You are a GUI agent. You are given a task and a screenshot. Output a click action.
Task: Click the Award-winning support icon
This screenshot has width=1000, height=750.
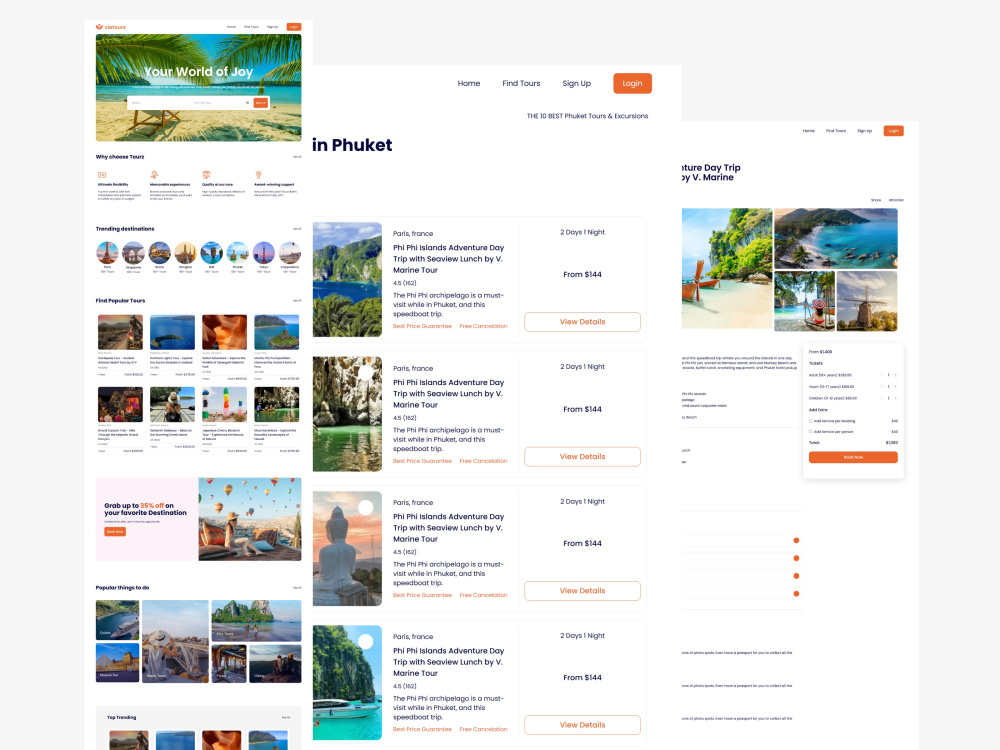point(258,175)
